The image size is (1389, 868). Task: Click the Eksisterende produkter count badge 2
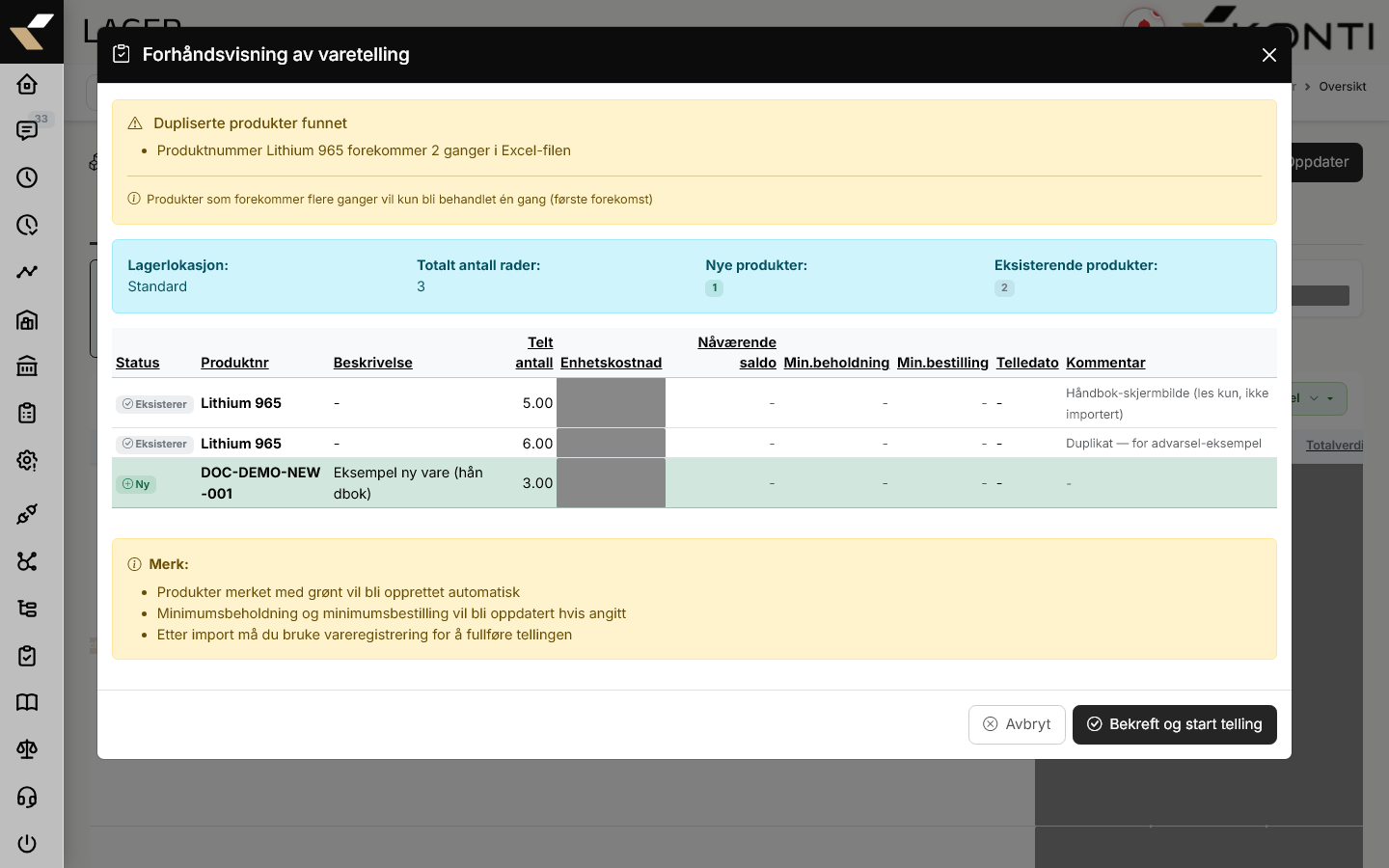point(1004,287)
